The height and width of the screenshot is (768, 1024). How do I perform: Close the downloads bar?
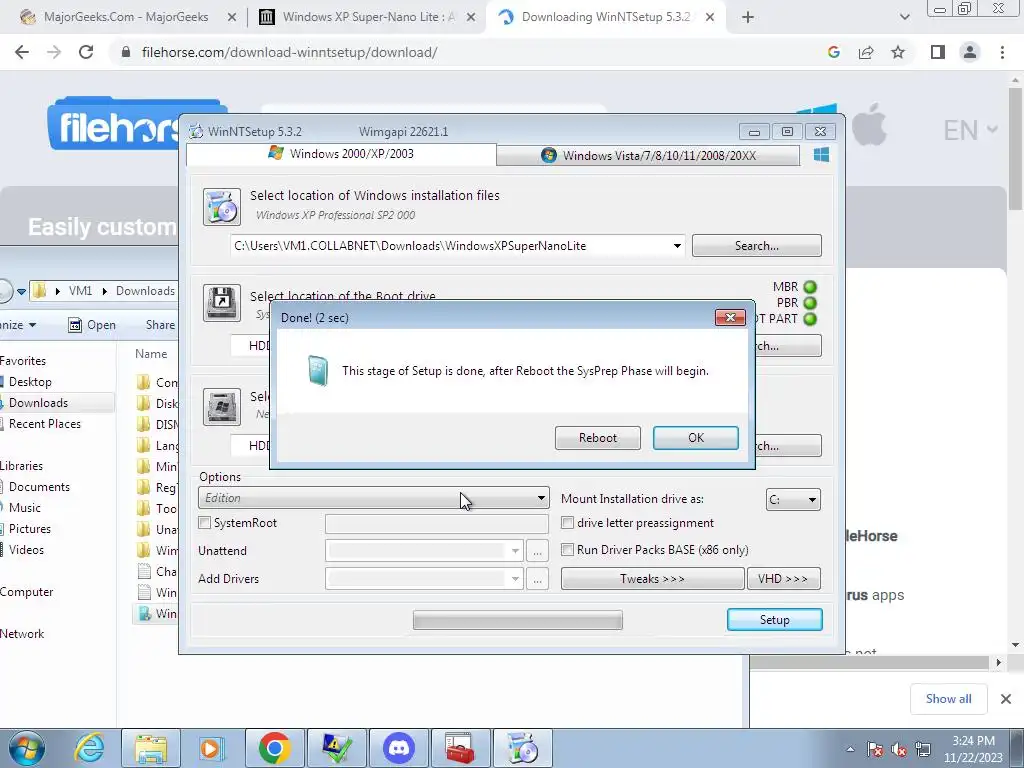(x=1006, y=699)
